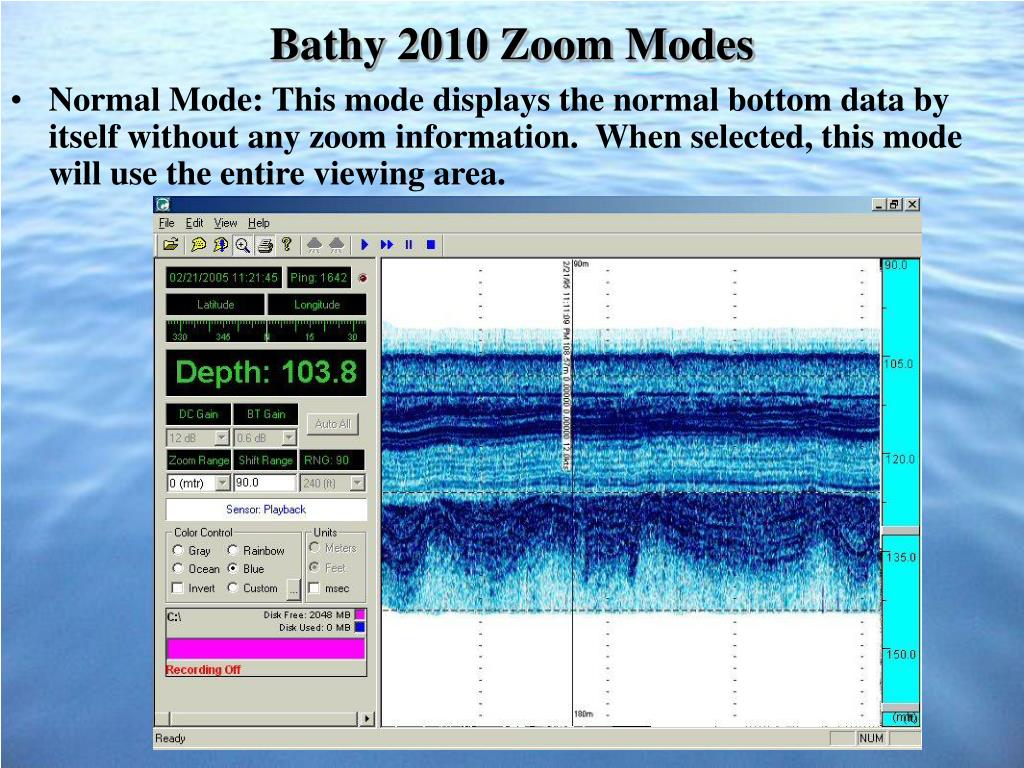1024x768 pixels.
Task: Pause the playback
Action: pyautogui.click(x=409, y=245)
